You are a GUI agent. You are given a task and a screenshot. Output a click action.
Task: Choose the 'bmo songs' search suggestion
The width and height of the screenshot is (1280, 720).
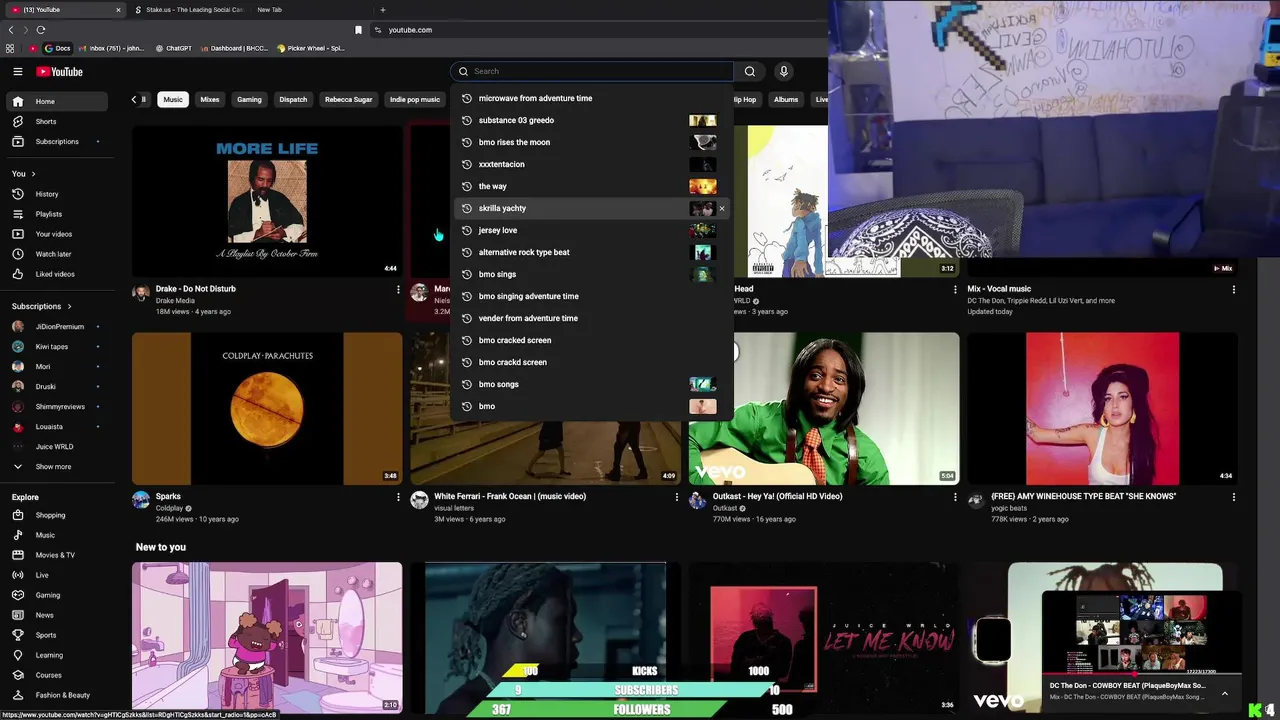click(x=591, y=384)
